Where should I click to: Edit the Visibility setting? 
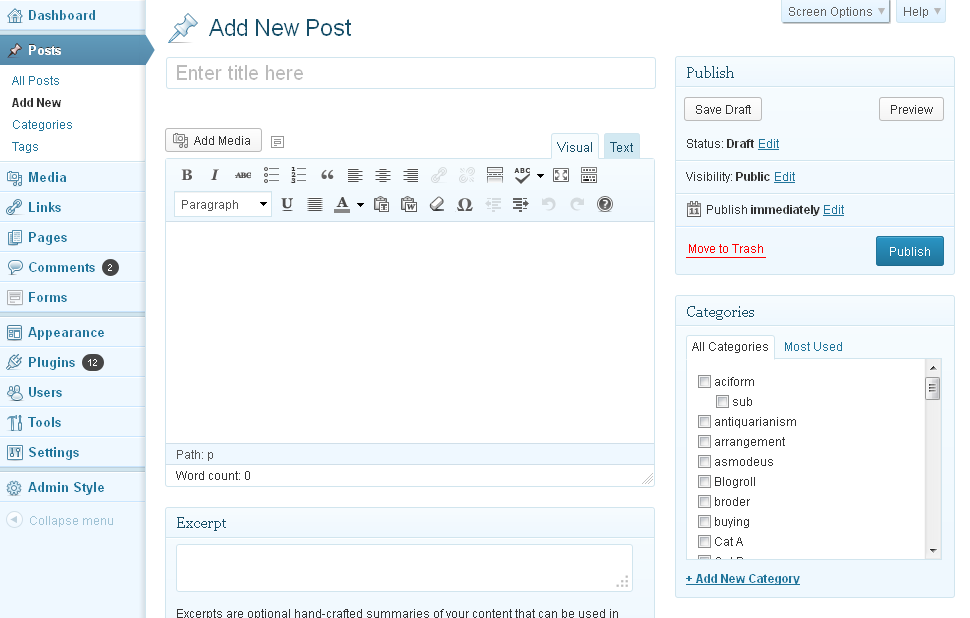click(x=784, y=177)
